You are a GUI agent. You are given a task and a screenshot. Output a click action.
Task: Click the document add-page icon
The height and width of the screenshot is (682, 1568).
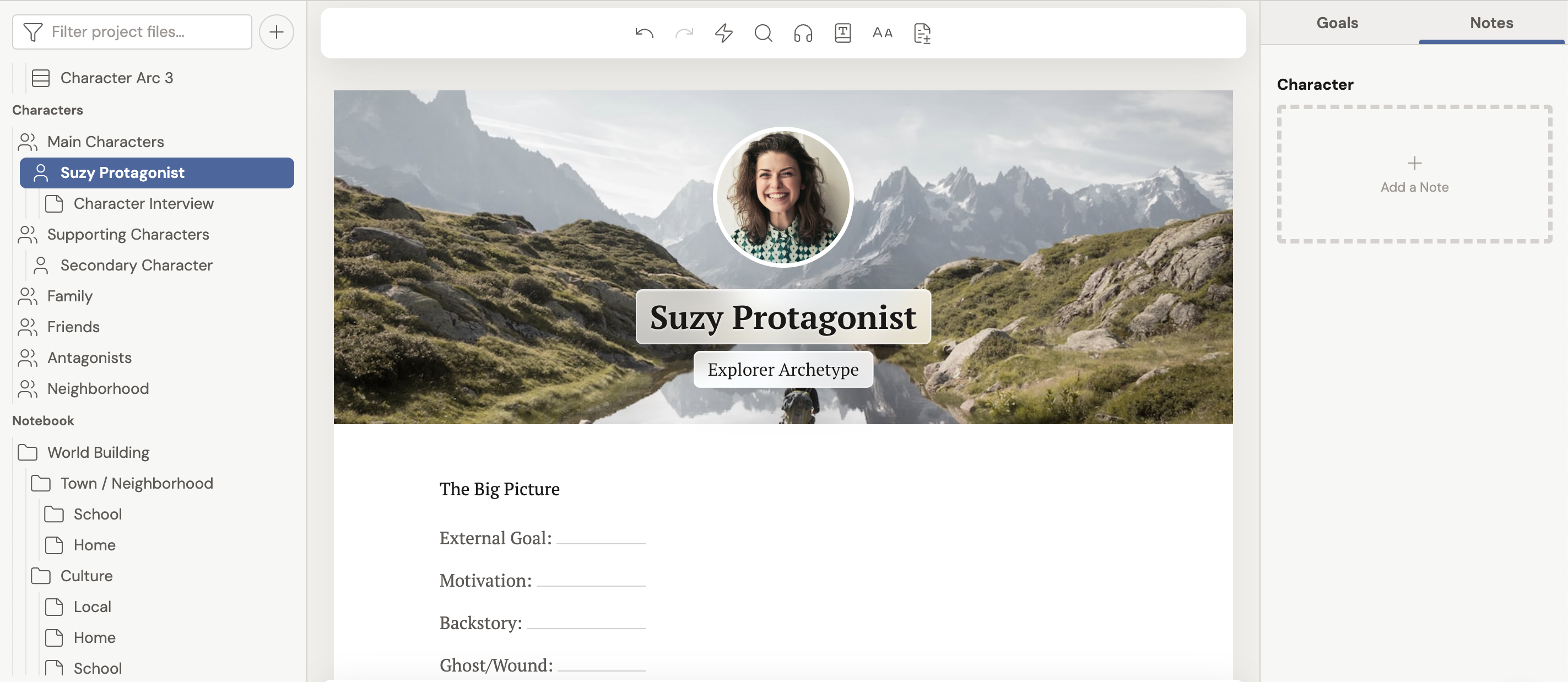(x=922, y=34)
